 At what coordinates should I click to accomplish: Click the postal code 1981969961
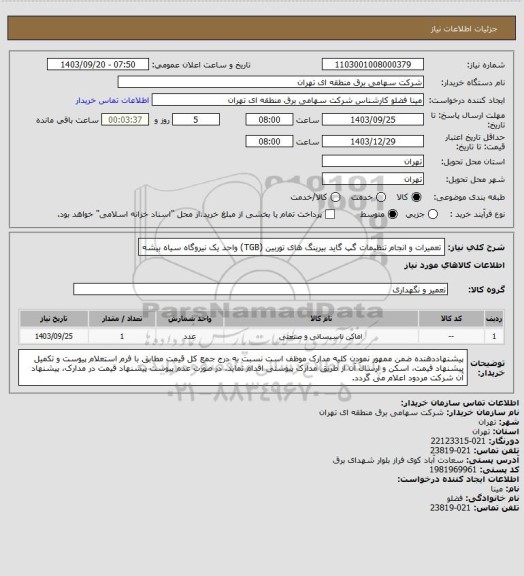pyautogui.click(x=453, y=469)
